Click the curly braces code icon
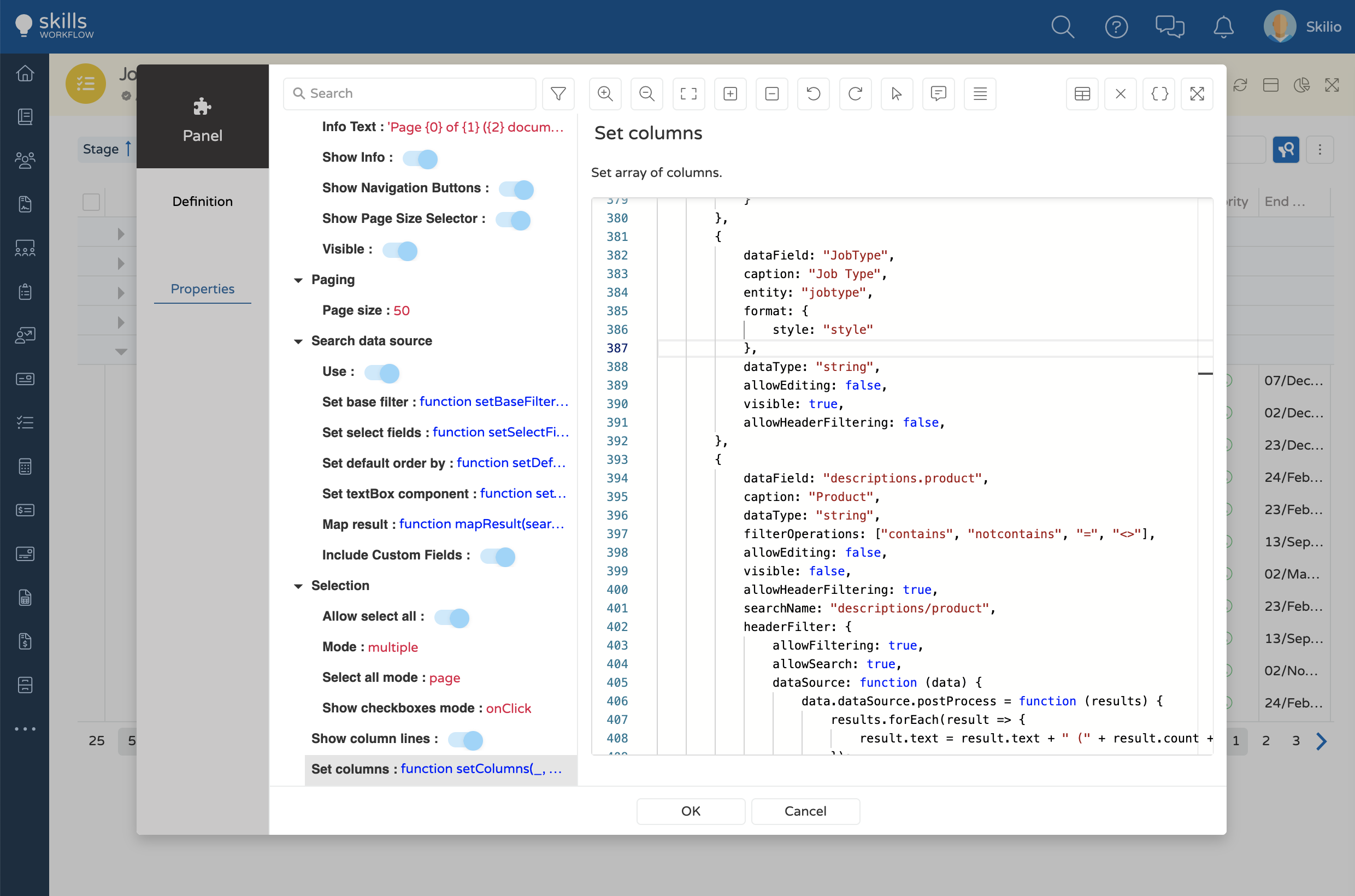Image resolution: width=1355 pixels, height=896 pixels. tap(1158, 93)
